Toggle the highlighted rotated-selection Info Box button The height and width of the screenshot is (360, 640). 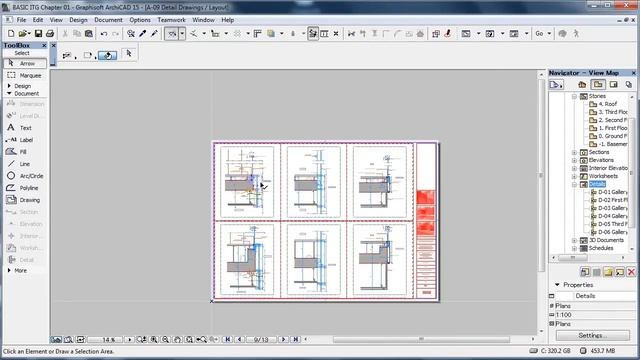107,55
